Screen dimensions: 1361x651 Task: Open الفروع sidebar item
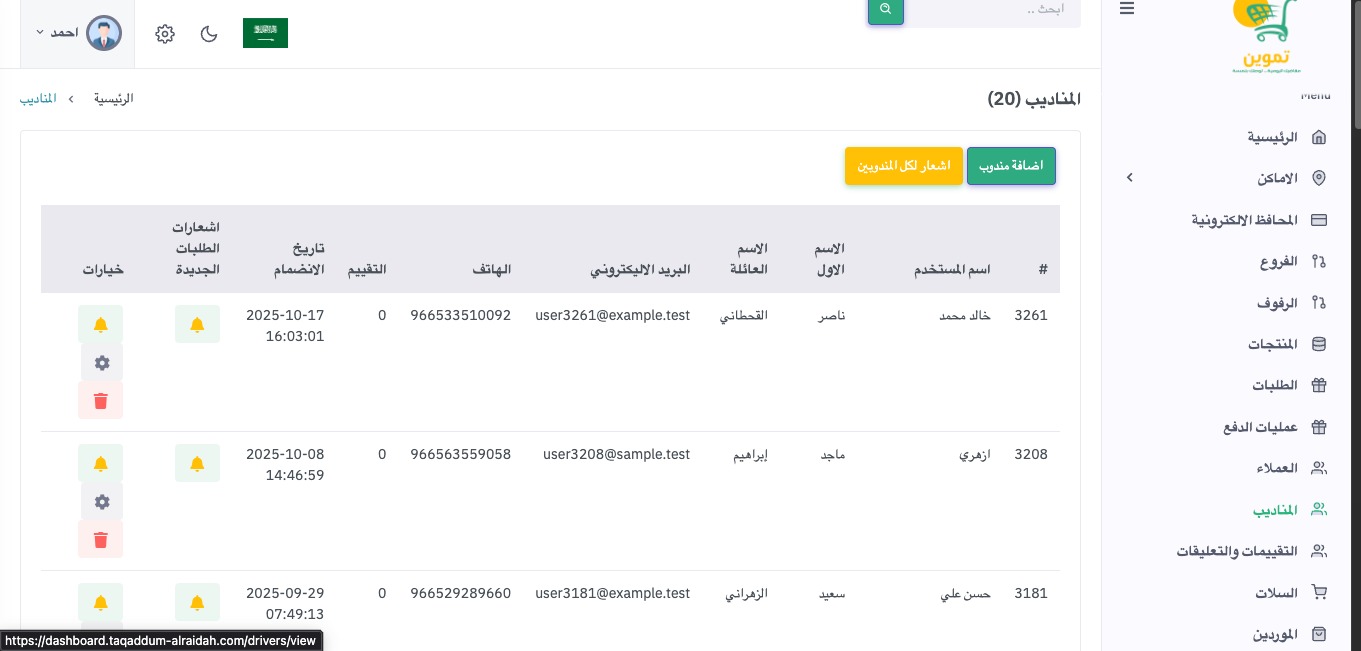1279,261
